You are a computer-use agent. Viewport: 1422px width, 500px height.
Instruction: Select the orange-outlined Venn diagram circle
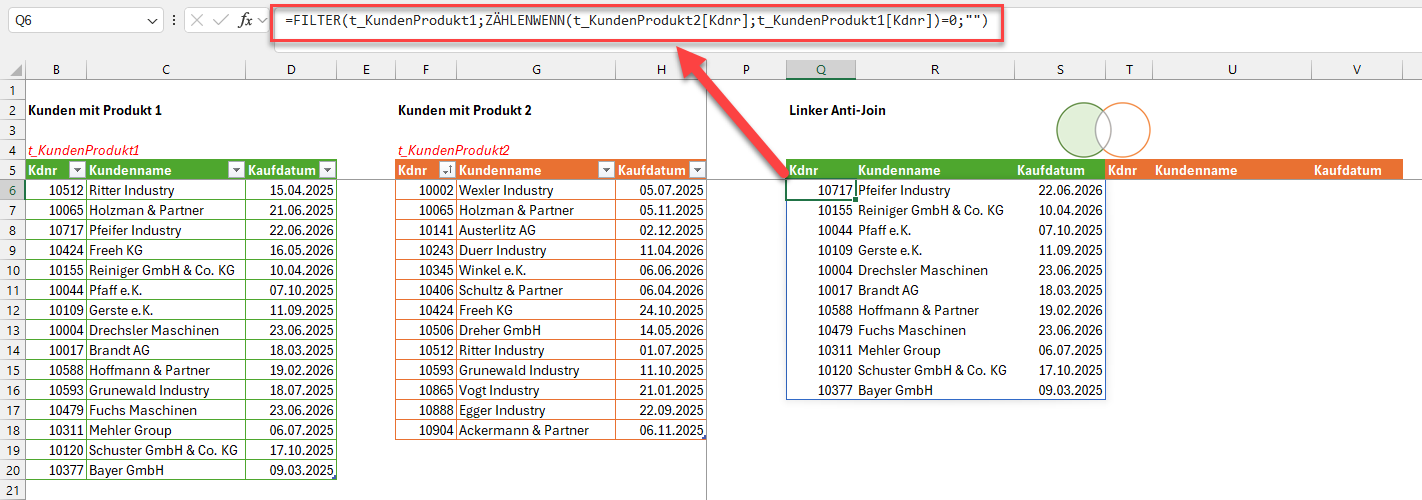1123,130
